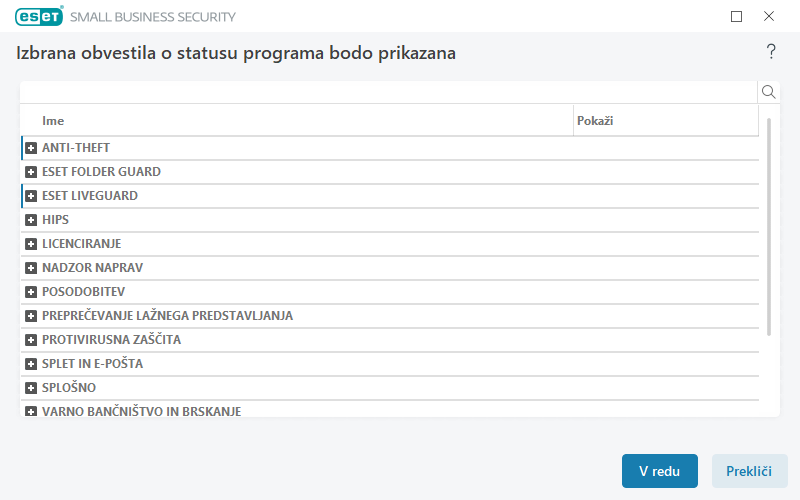
Task: Click the search magnifier icon
Action: 769,92
